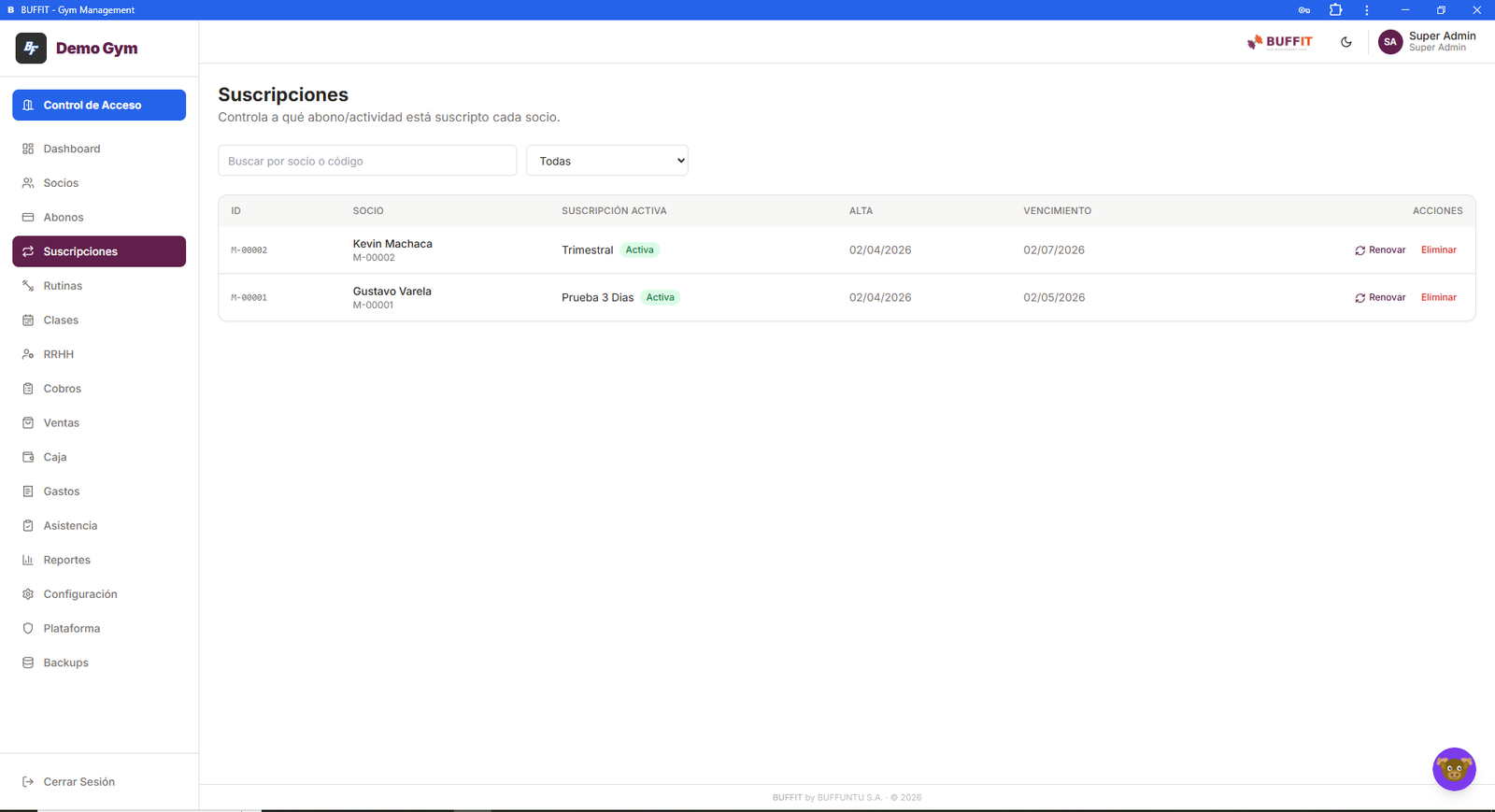
Task: Go to Rutinas menu item
Action: (99, 286)
